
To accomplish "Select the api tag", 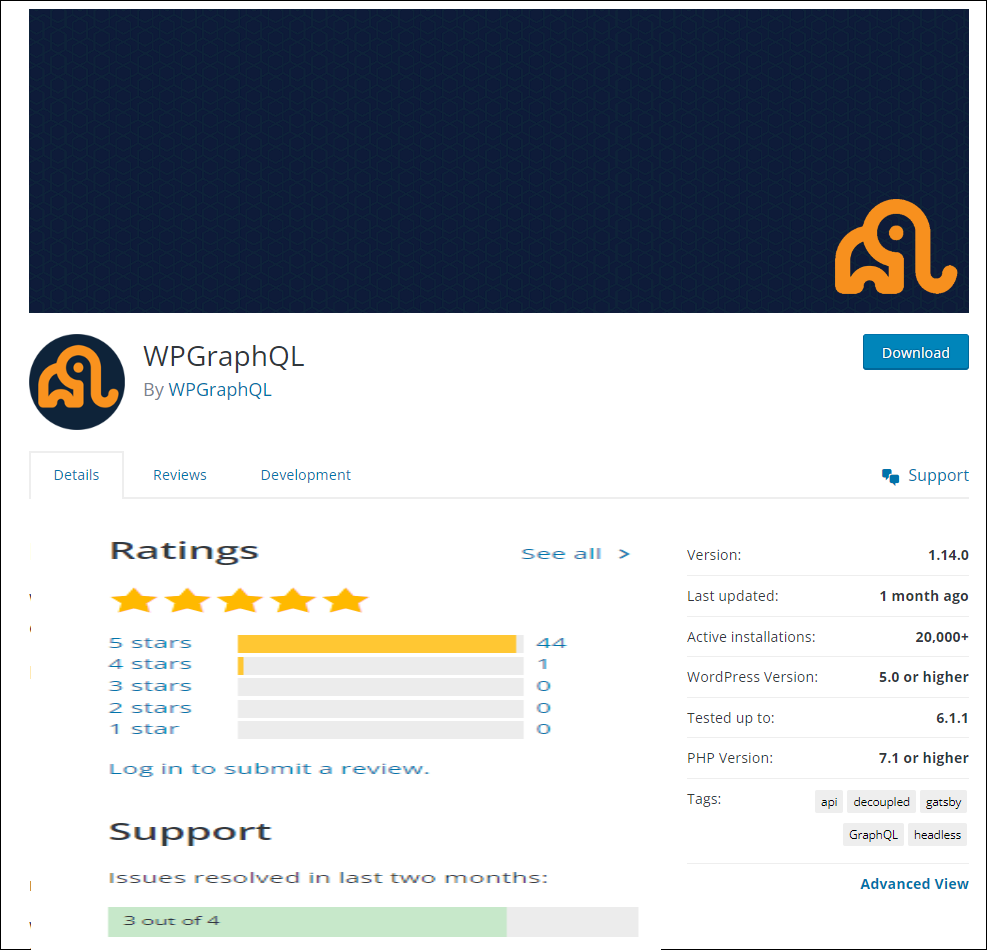I will pos(828,801).
